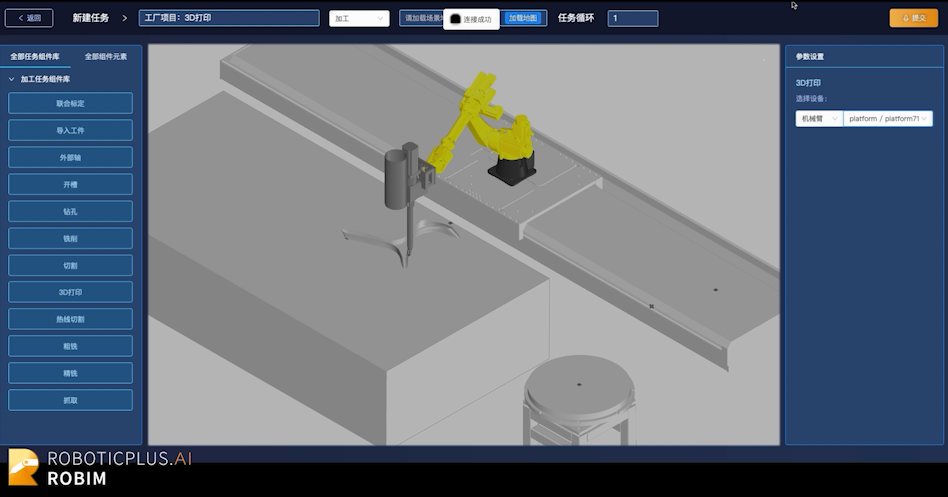Open the platform / platform71 dropdown
The height and width of the screenshot is (497, 948).
pyautogui.click(x=887, y=118)
